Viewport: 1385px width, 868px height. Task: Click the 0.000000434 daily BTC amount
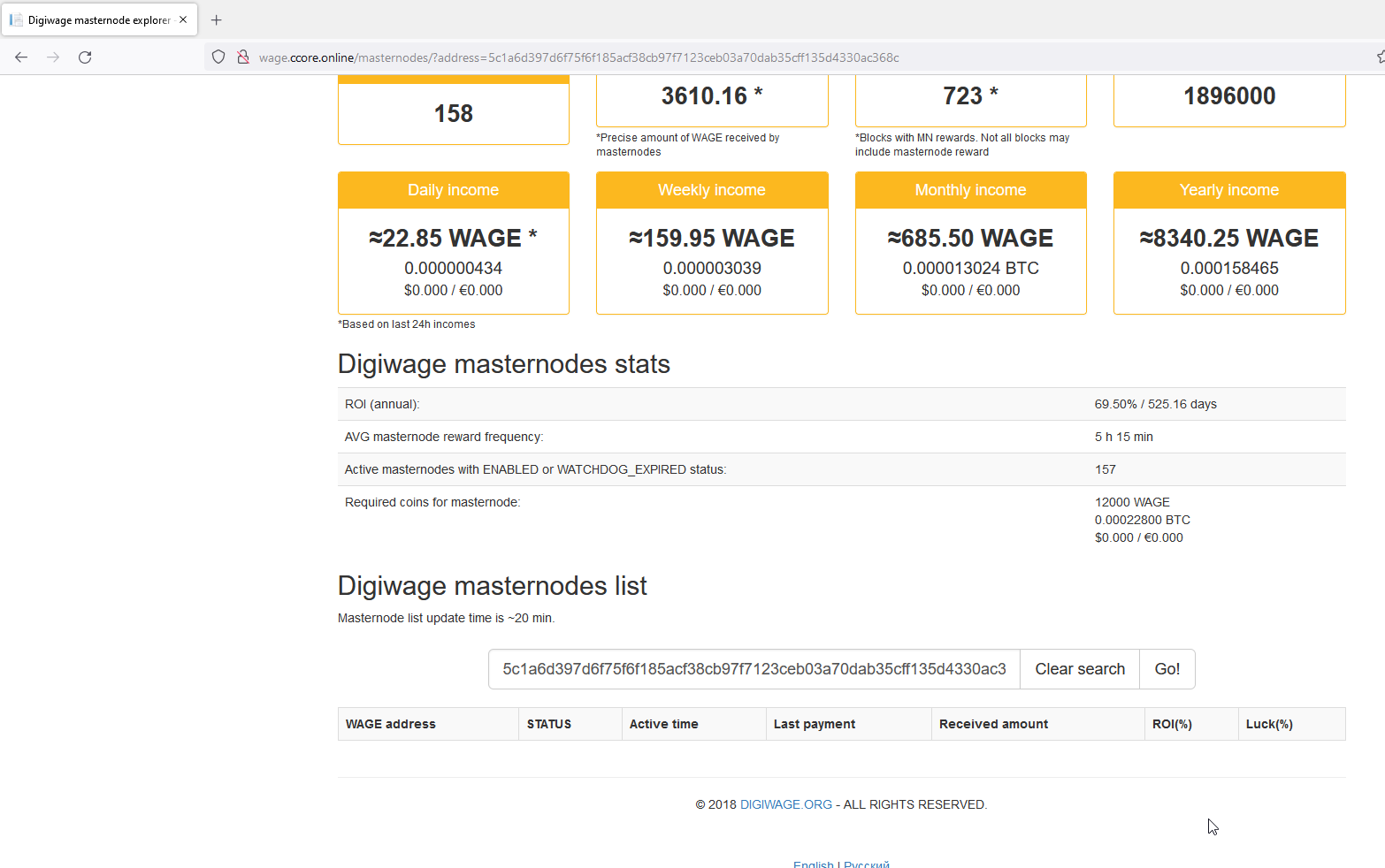454,268
